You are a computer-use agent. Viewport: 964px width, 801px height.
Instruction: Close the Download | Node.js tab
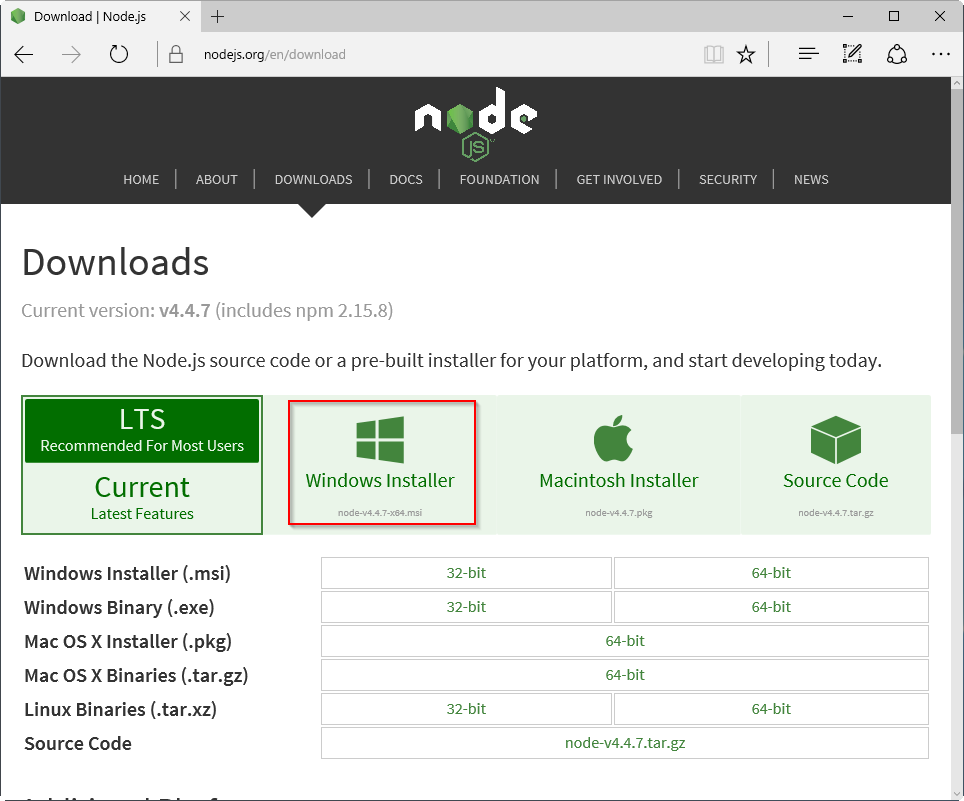(184, 17)
